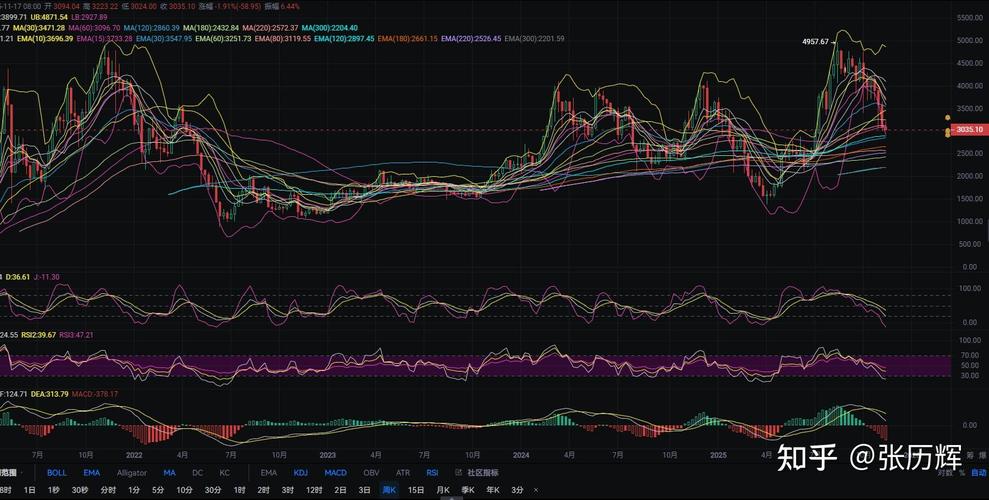Toggle the EMA main-chart indicator

coord(91,473)
